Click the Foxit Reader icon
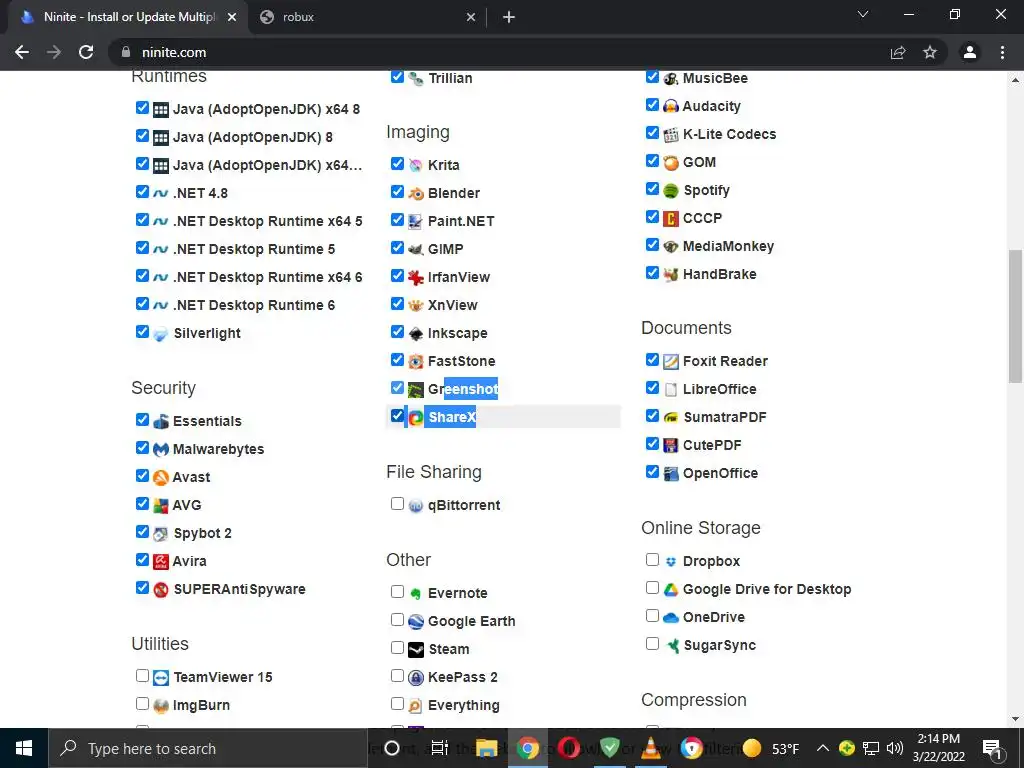The image size is (1024, 768). tap(671, 362)
